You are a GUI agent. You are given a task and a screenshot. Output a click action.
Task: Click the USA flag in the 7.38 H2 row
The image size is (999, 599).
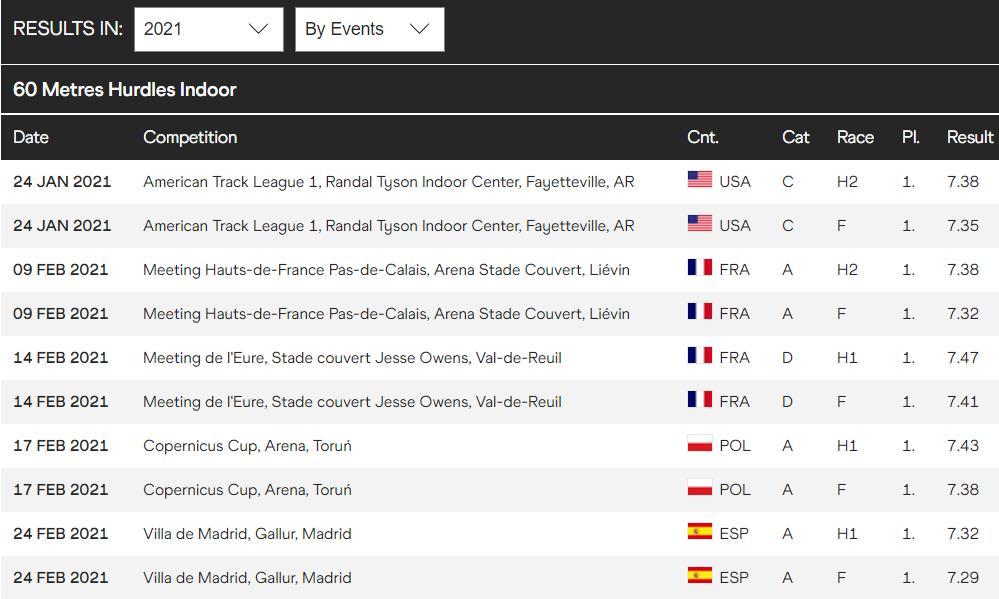pyautogui.click(x=700, y=180)
